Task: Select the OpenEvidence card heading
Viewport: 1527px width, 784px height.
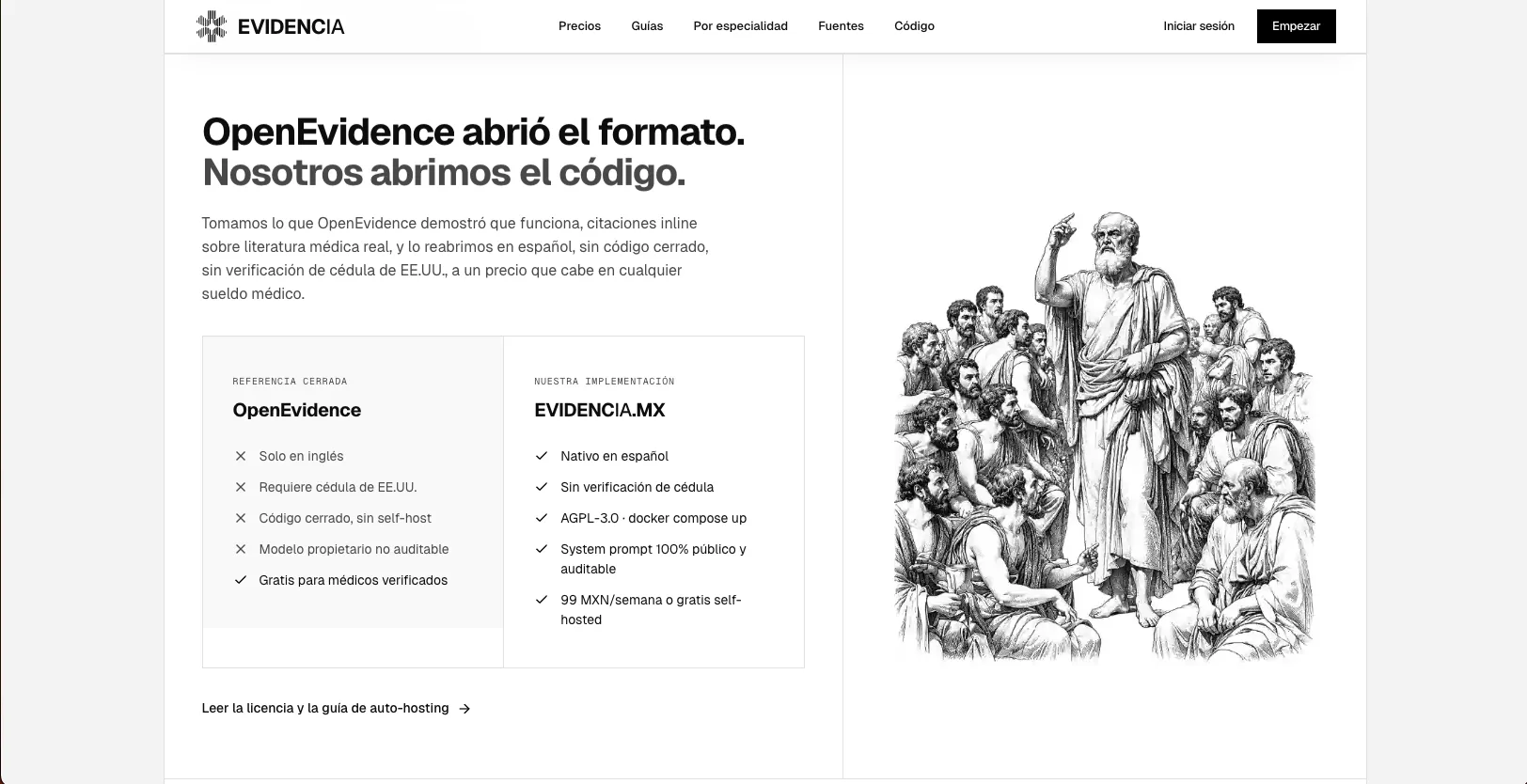Action: [x=297, y=410]
